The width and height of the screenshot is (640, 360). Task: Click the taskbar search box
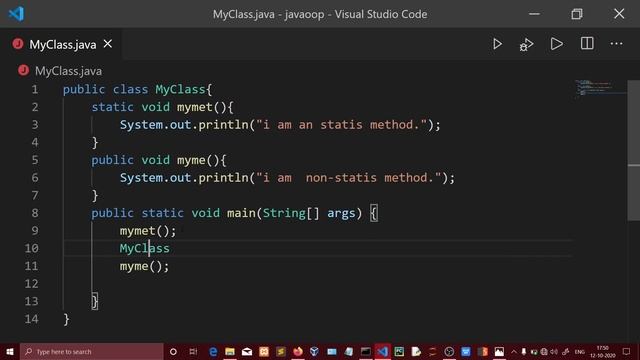pyautogui.click(x=92, y=351)
